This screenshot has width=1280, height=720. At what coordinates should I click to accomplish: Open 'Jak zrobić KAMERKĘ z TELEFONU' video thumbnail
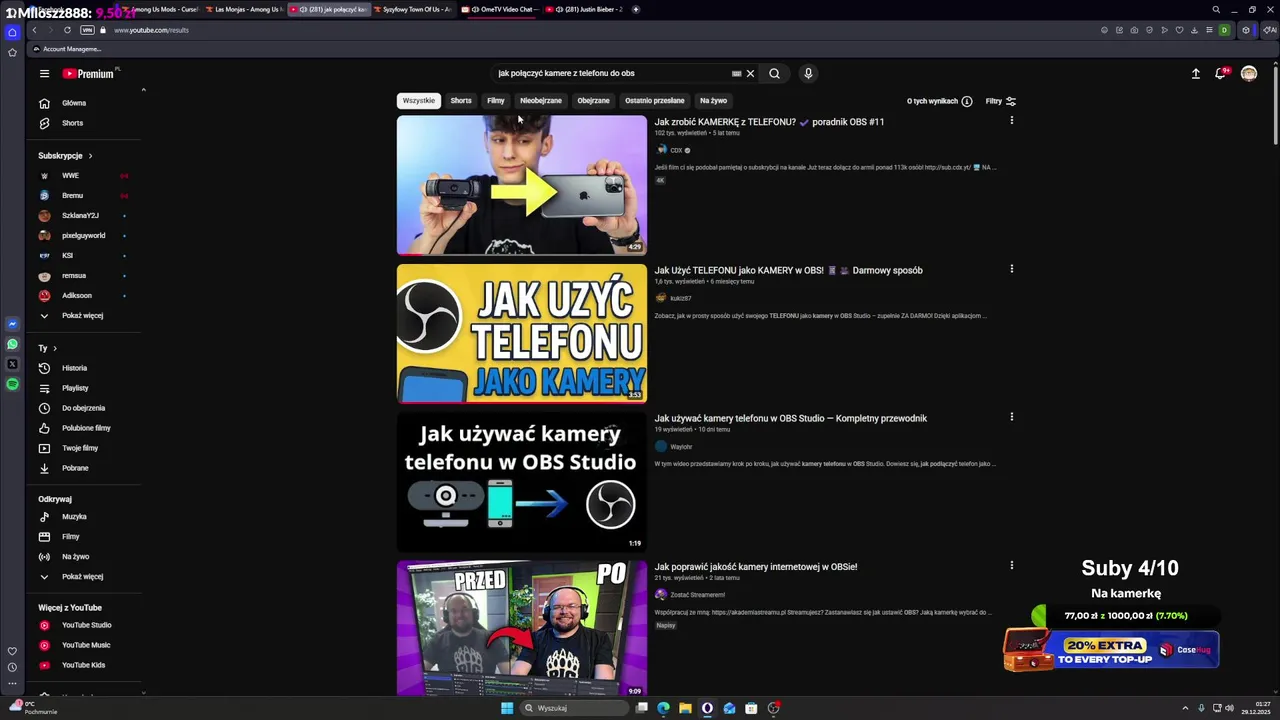[522, 185]
